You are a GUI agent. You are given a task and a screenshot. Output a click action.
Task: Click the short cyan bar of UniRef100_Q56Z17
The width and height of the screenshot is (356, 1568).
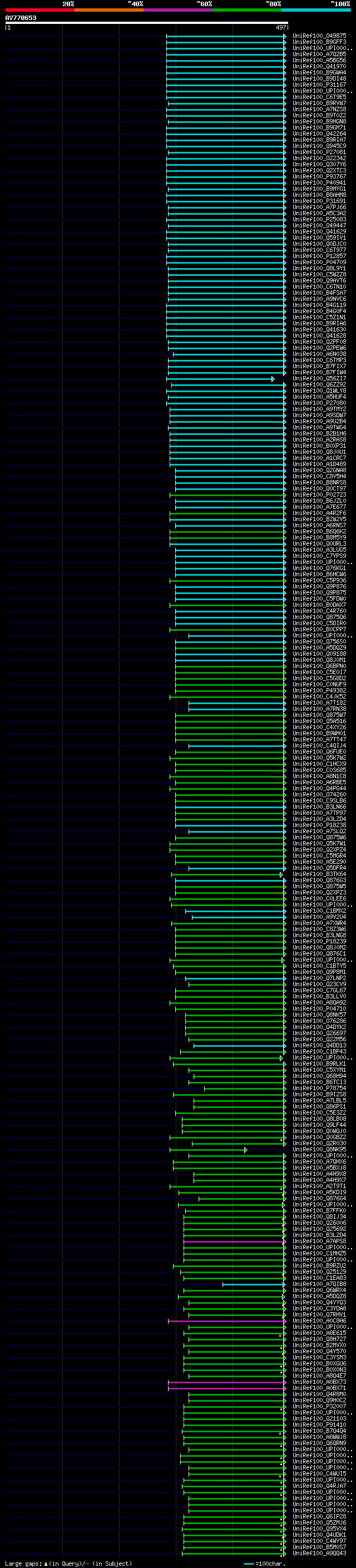click(x=220, y=379)
